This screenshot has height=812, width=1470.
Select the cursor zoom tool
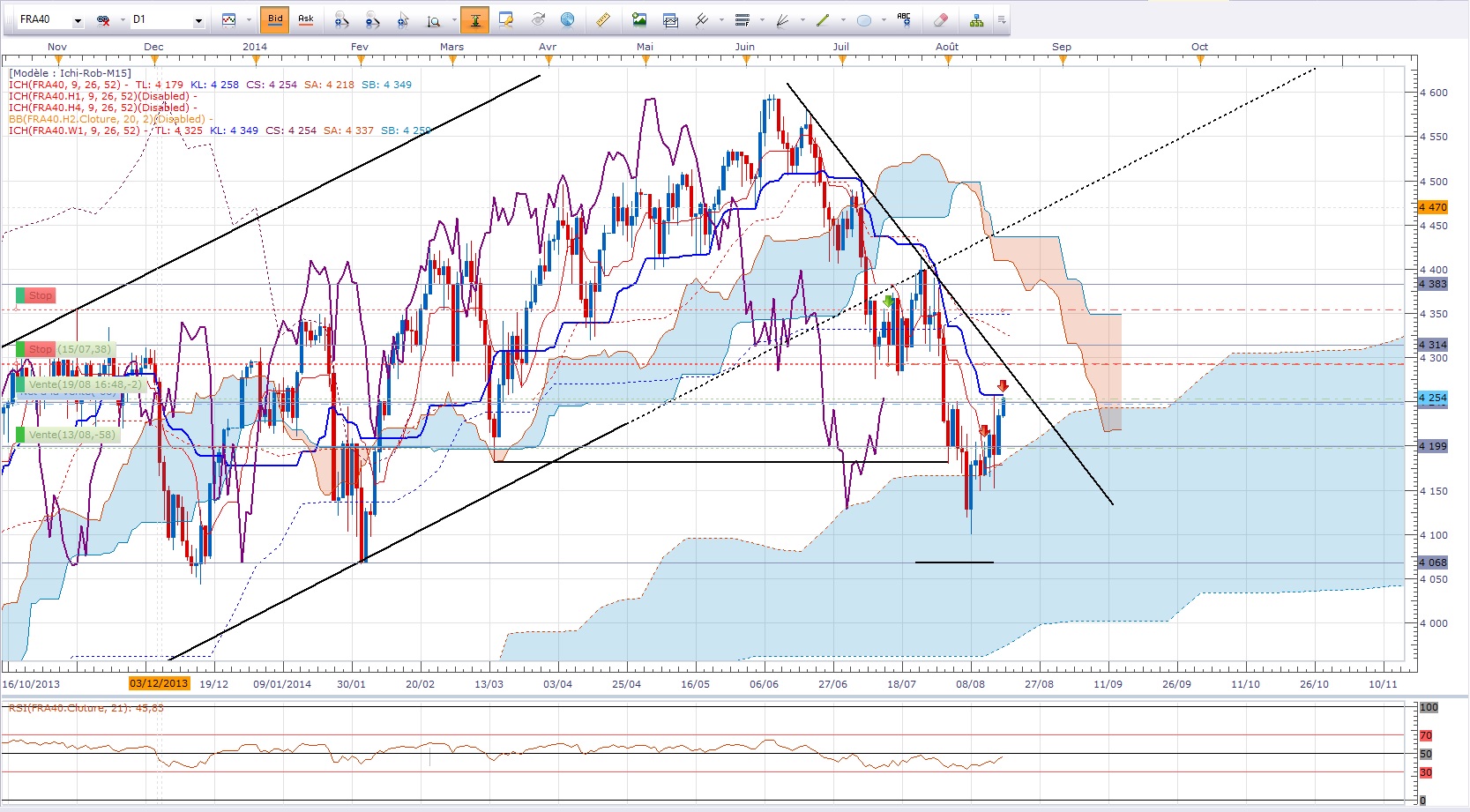[x=403, y=19]
